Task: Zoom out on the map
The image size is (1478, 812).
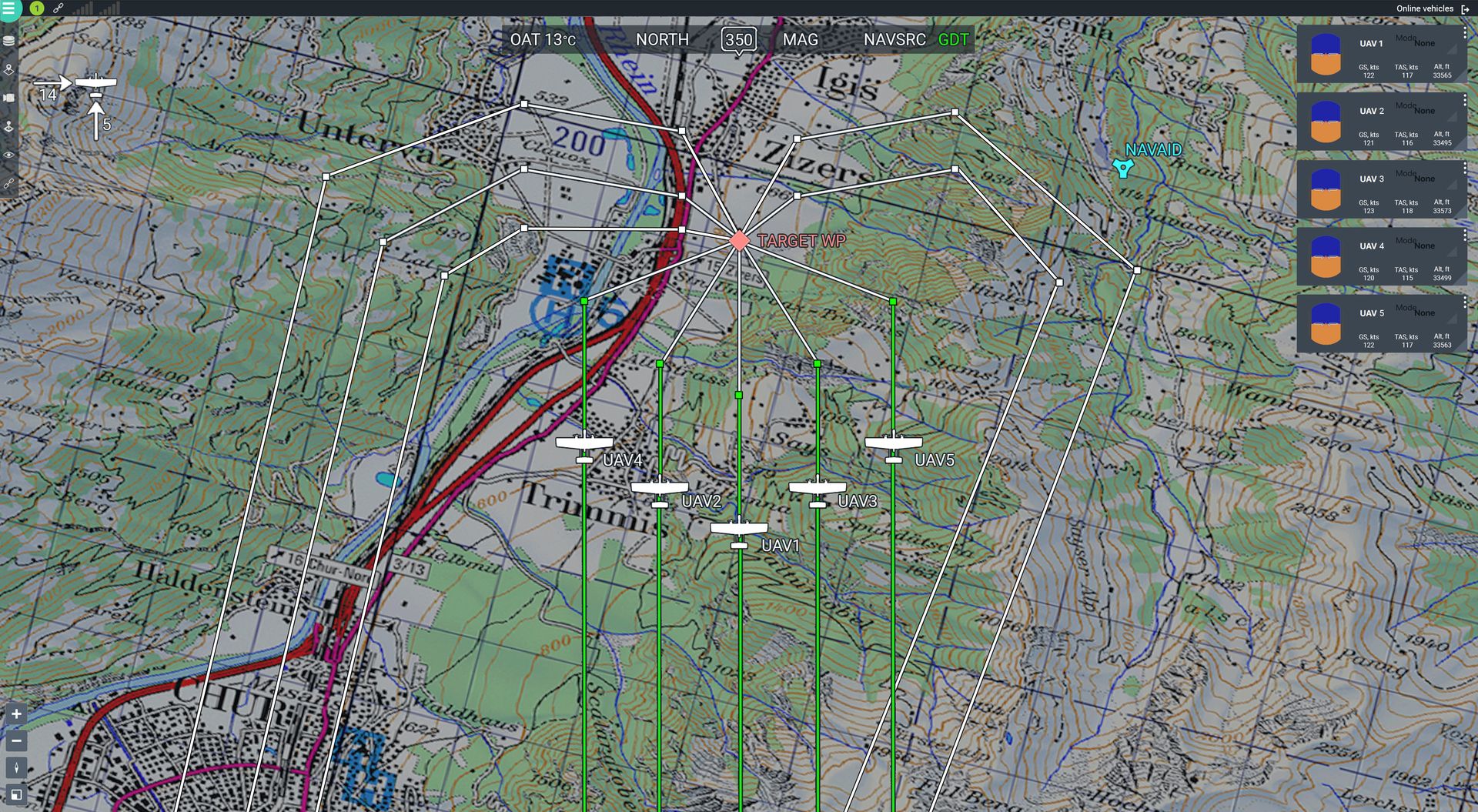Action: point(16,740)
